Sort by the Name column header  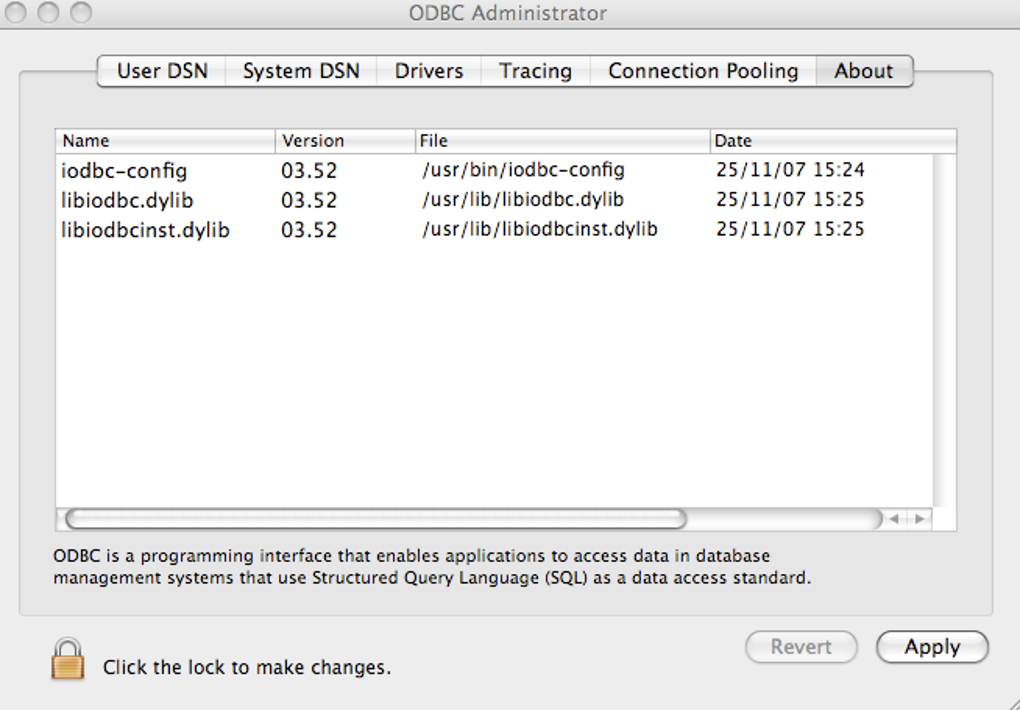tap(165, 141)
